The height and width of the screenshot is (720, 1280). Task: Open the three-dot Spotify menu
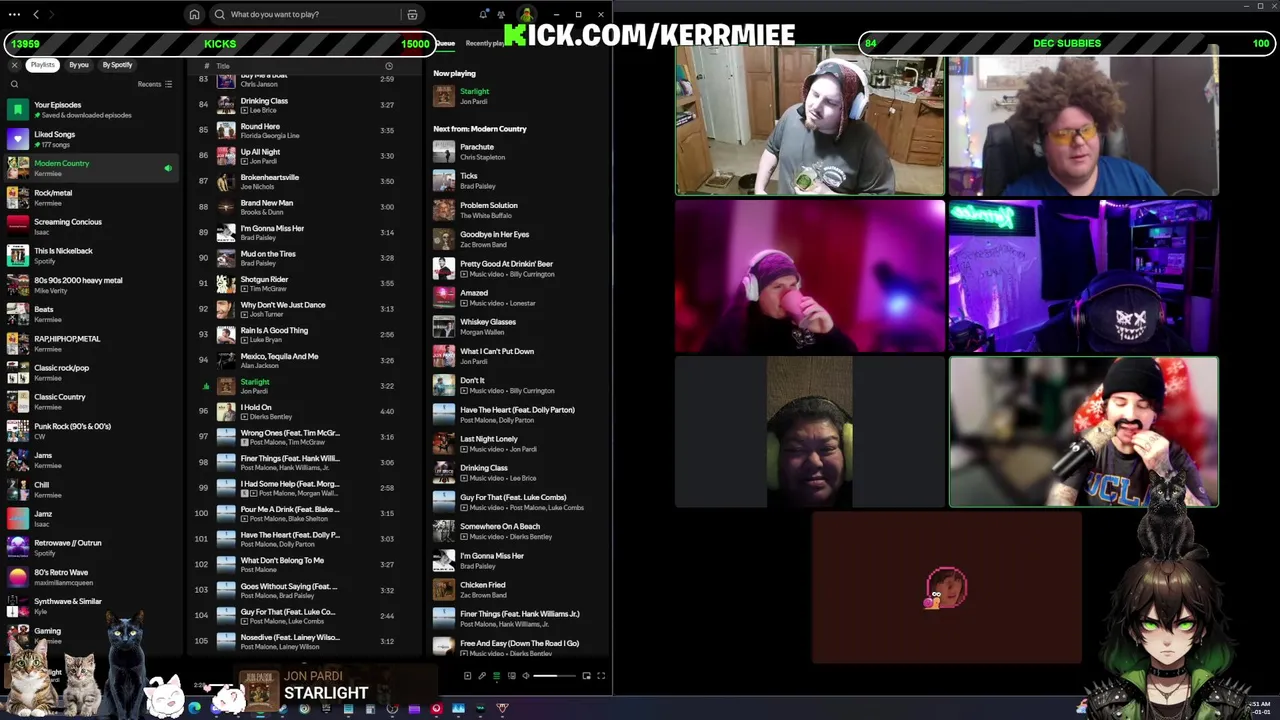pyautogui.click(x=14, y=15)
